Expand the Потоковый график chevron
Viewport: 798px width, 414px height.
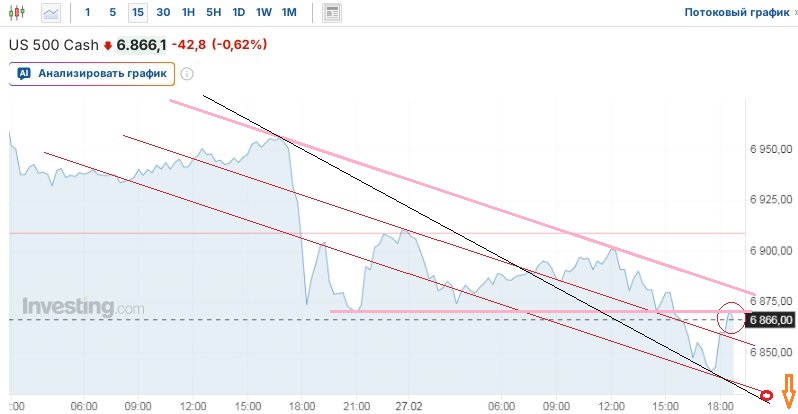pos(795,13)
